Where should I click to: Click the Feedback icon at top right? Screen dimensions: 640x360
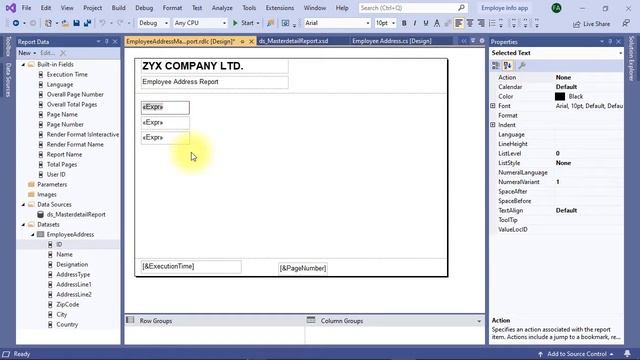pos(626,23)
